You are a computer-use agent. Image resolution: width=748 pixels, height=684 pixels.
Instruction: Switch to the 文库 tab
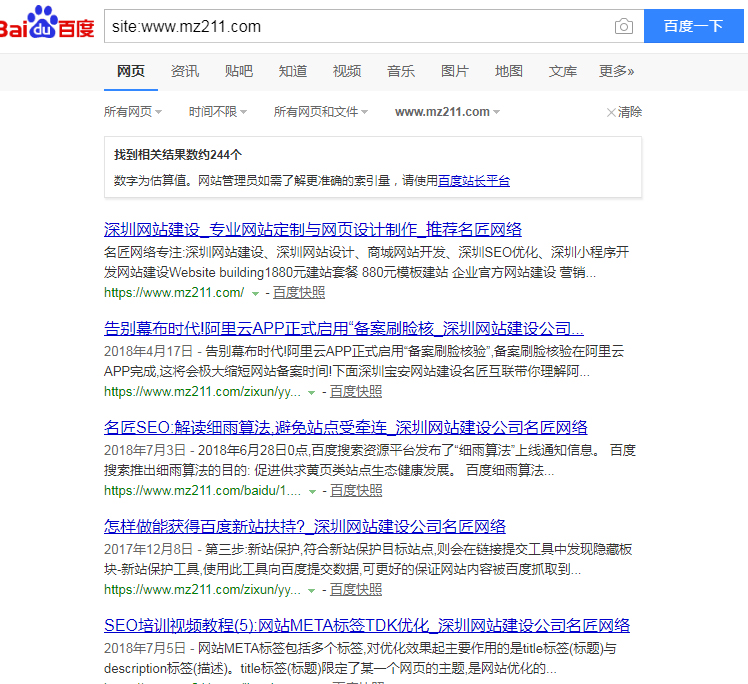562,71
